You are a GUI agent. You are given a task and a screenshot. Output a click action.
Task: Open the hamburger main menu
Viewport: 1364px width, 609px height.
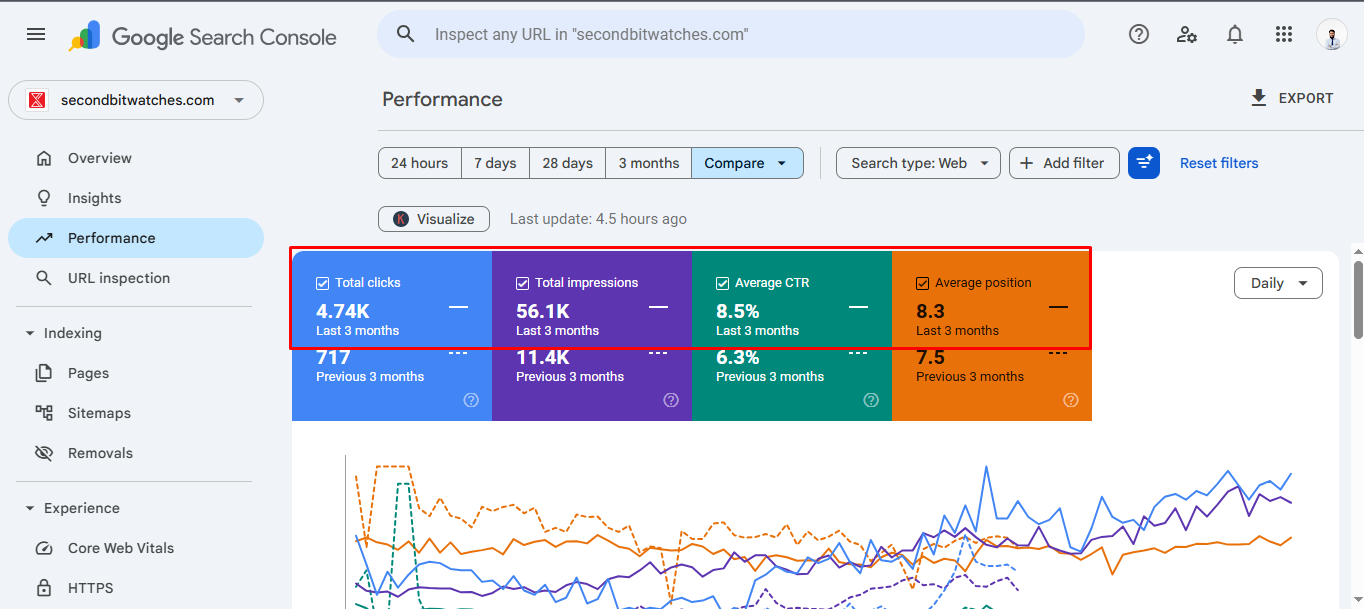coord(36,34)
